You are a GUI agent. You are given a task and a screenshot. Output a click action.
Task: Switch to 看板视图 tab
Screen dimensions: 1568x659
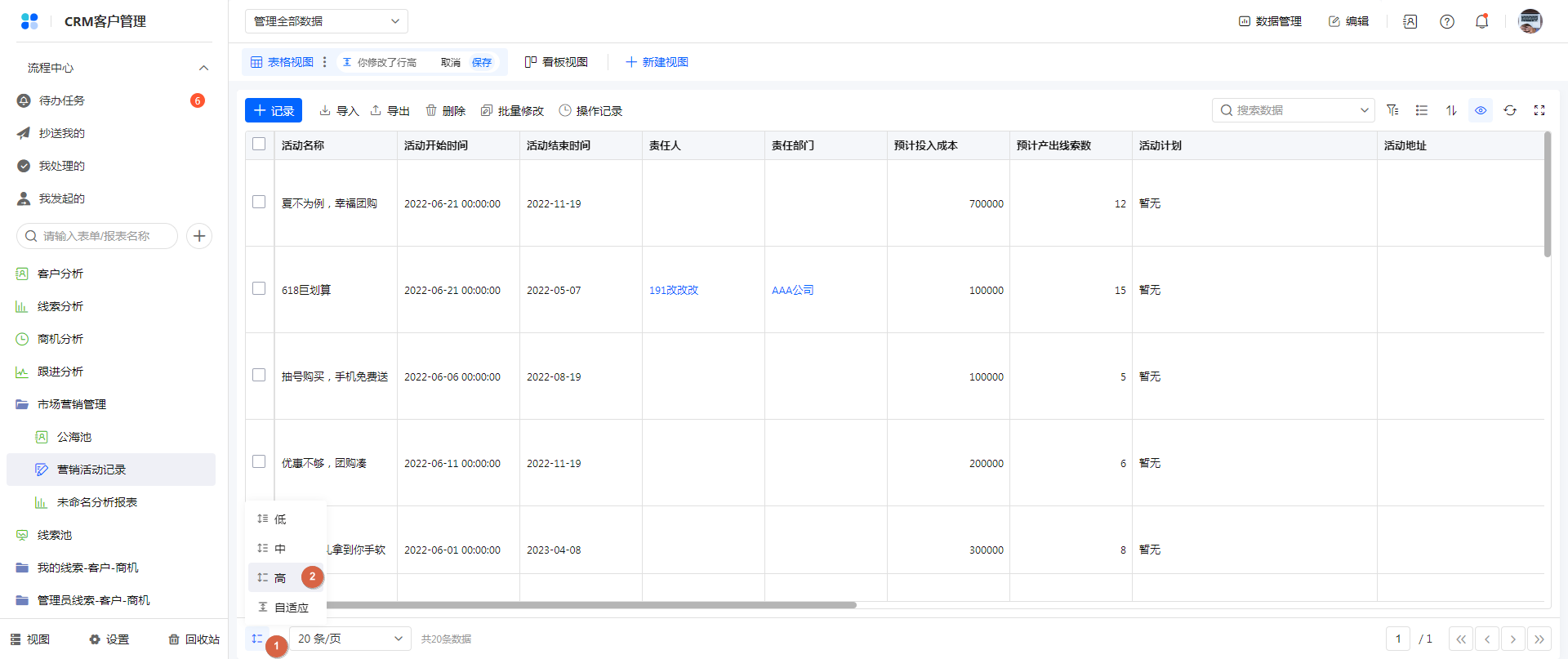(x=556, y=62)
